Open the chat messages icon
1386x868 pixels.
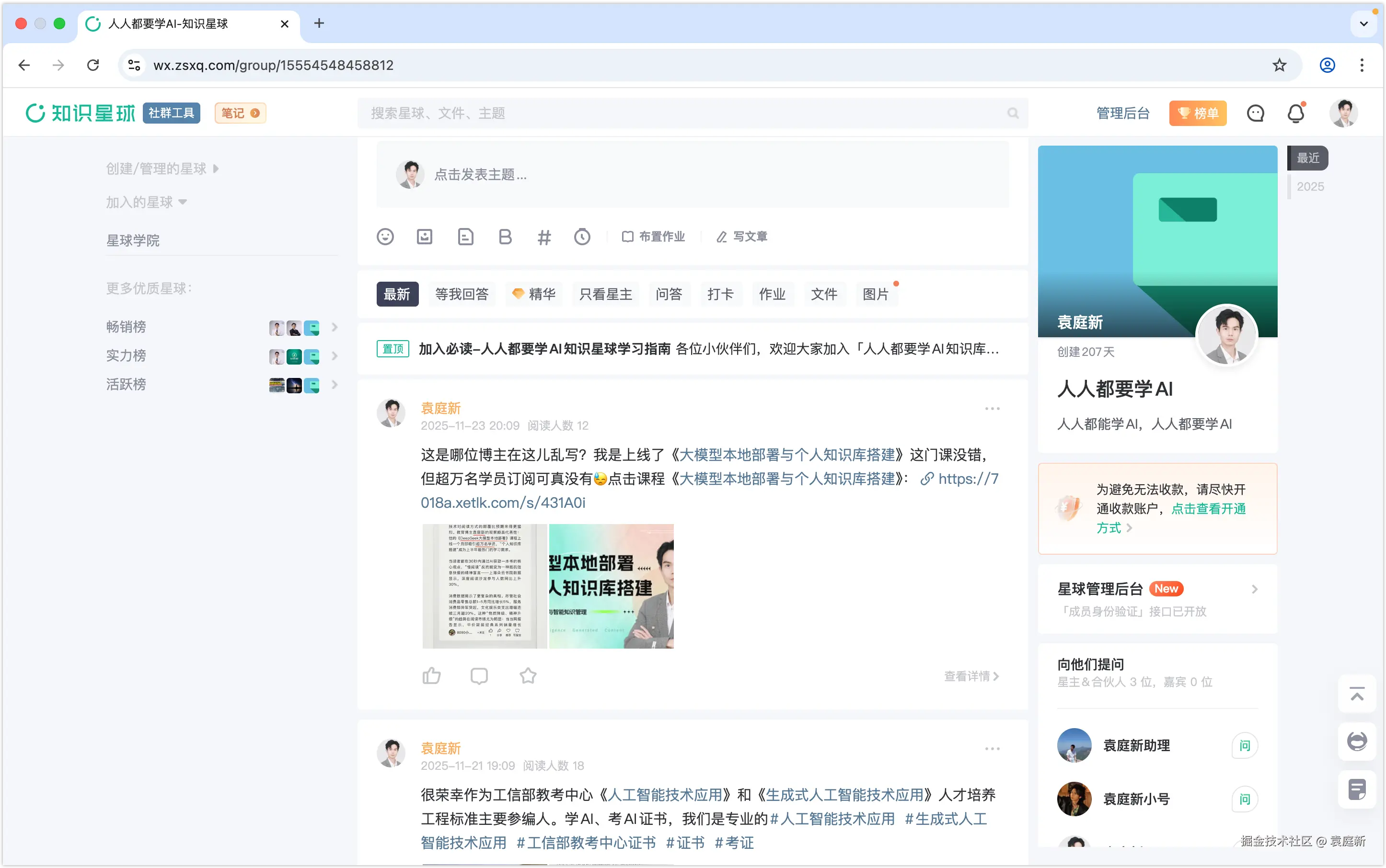1255,113
